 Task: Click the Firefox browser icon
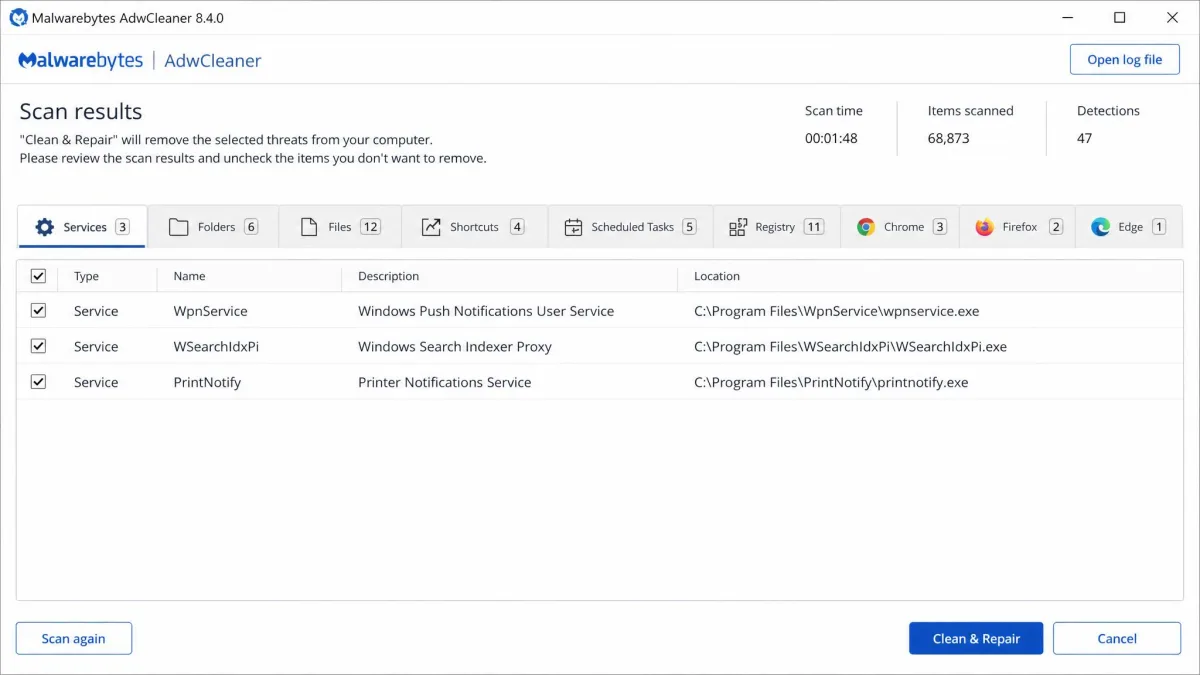(984, 227)
